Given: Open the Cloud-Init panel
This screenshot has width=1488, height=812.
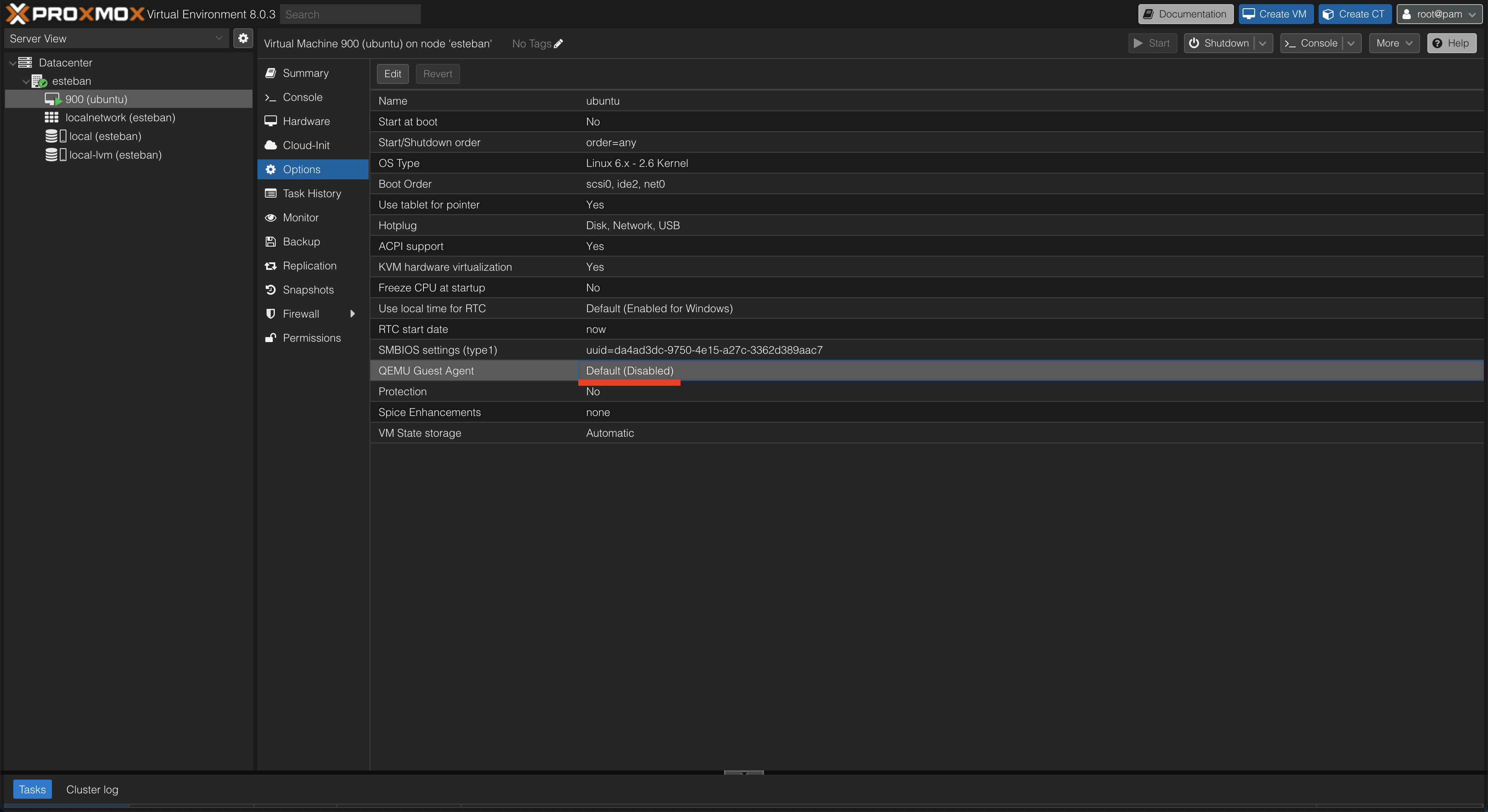Looking at the screenshot, I should [x=313, y=145].
